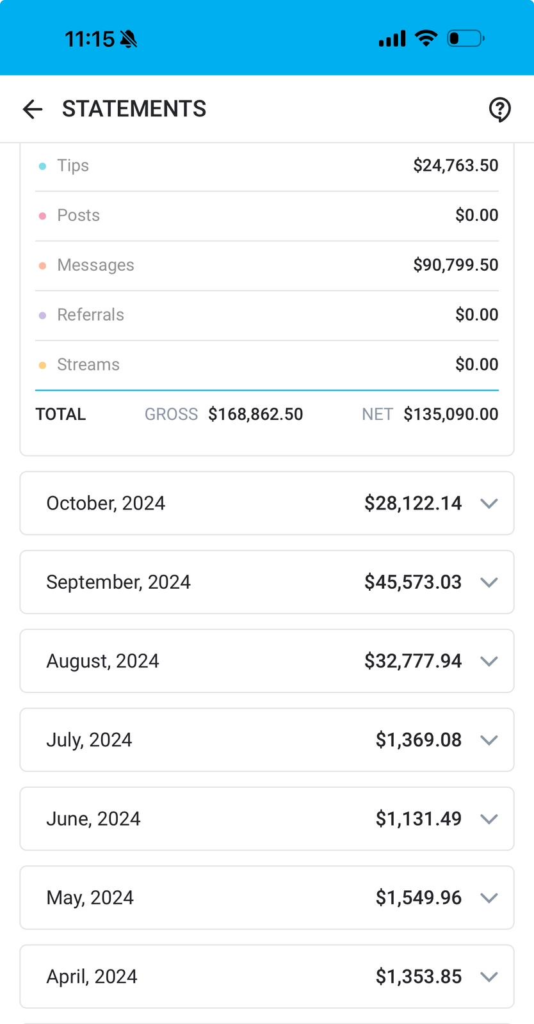Image resolution: width=534 pixels, height=1024 pixels.
Task: Expand August, 2024 statement chevron
Action: pos(489,661)
